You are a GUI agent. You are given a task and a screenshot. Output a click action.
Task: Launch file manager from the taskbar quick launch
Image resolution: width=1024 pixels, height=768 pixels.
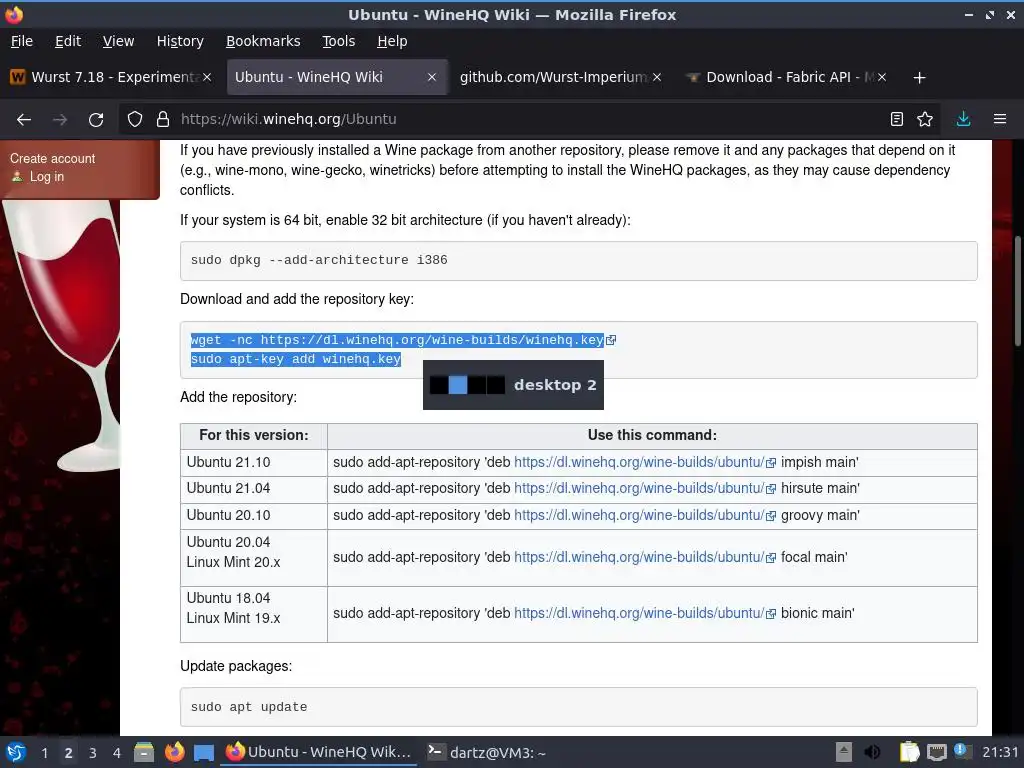144,752
